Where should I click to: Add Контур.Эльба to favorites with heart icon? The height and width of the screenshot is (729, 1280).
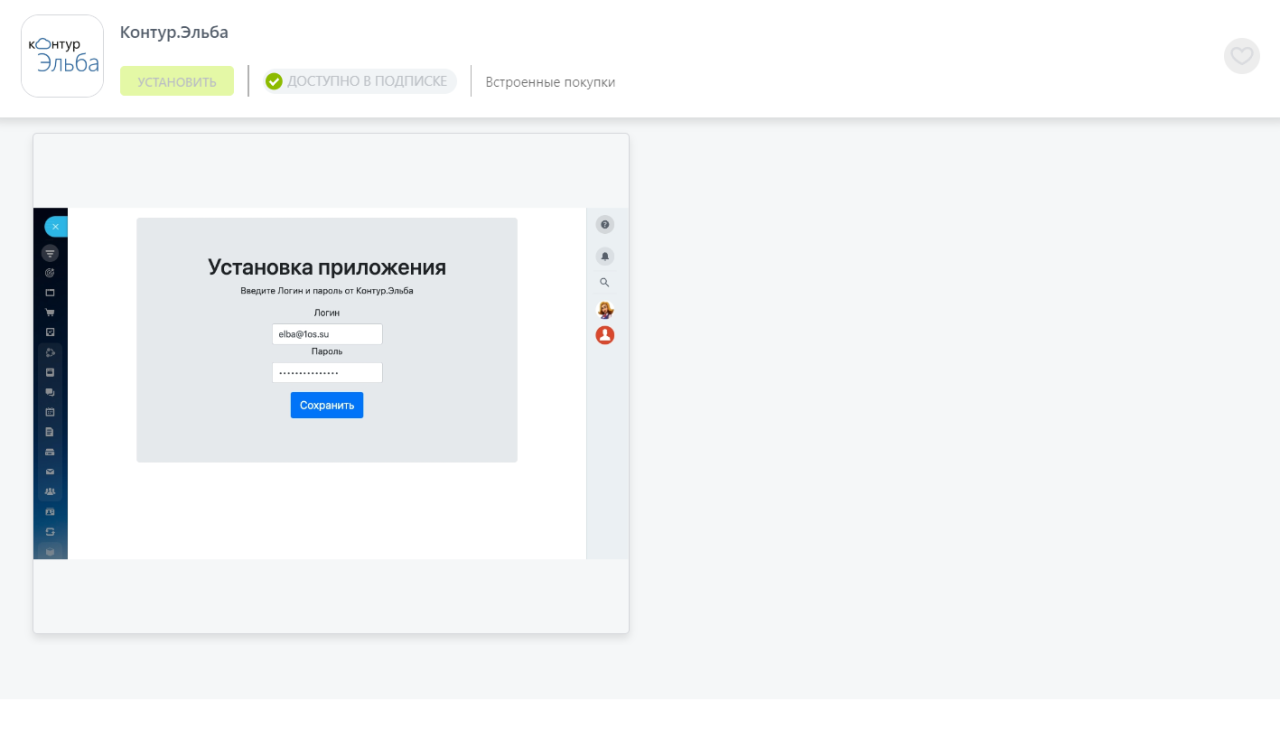pos(1242,56)
